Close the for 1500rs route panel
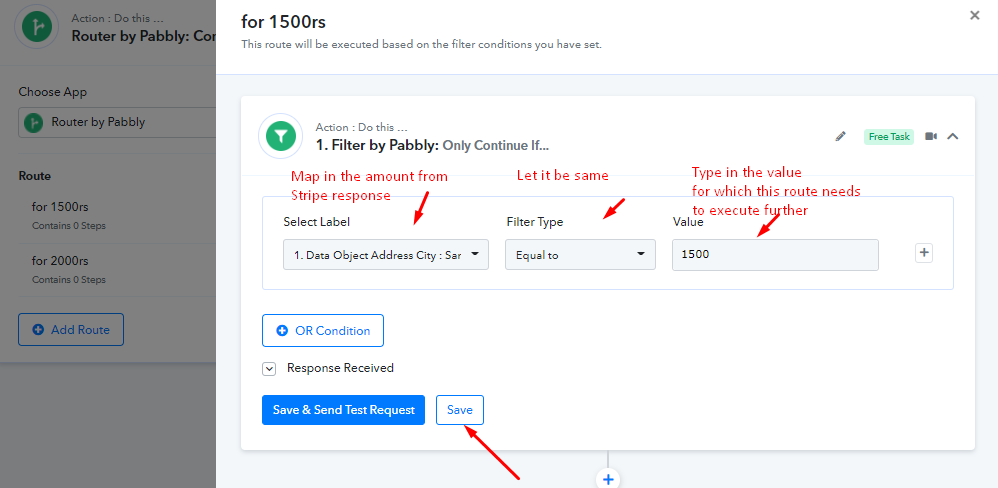The width and height of the screenshot is (998, 488). [x=974, y=15]
